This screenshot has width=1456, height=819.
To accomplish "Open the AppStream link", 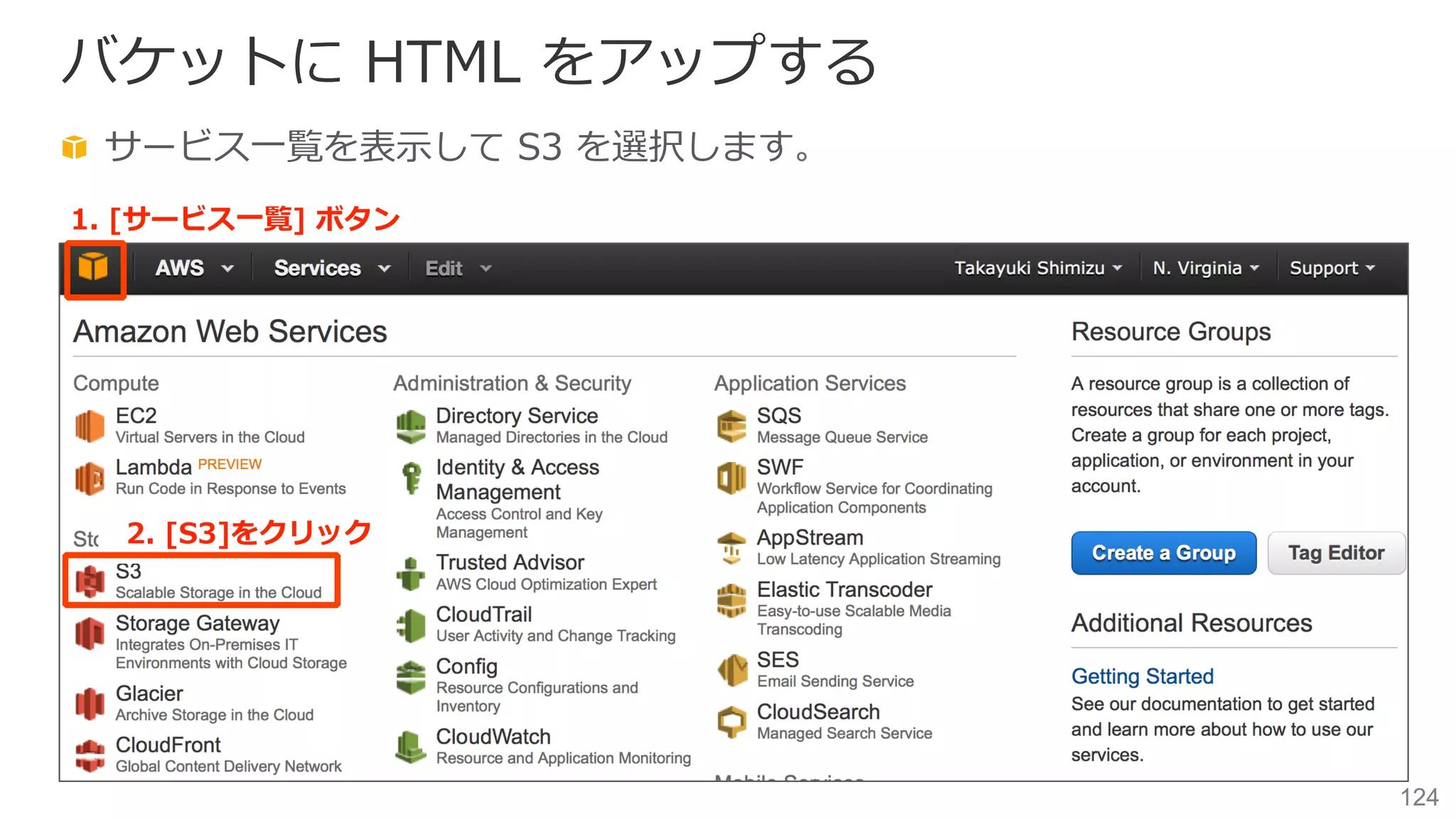I will click(x=810, y=537).
